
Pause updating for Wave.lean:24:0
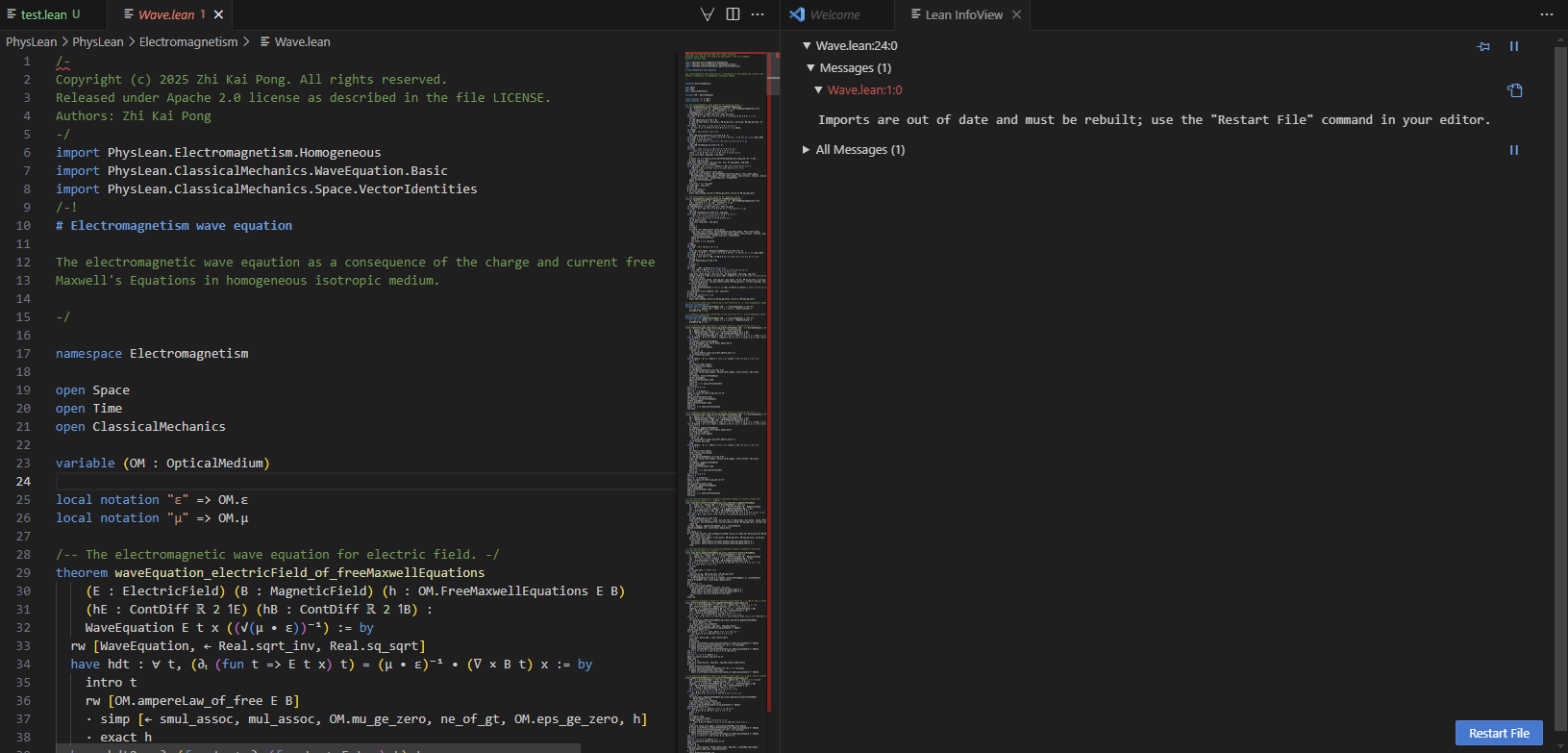[x=1514, y=46]
